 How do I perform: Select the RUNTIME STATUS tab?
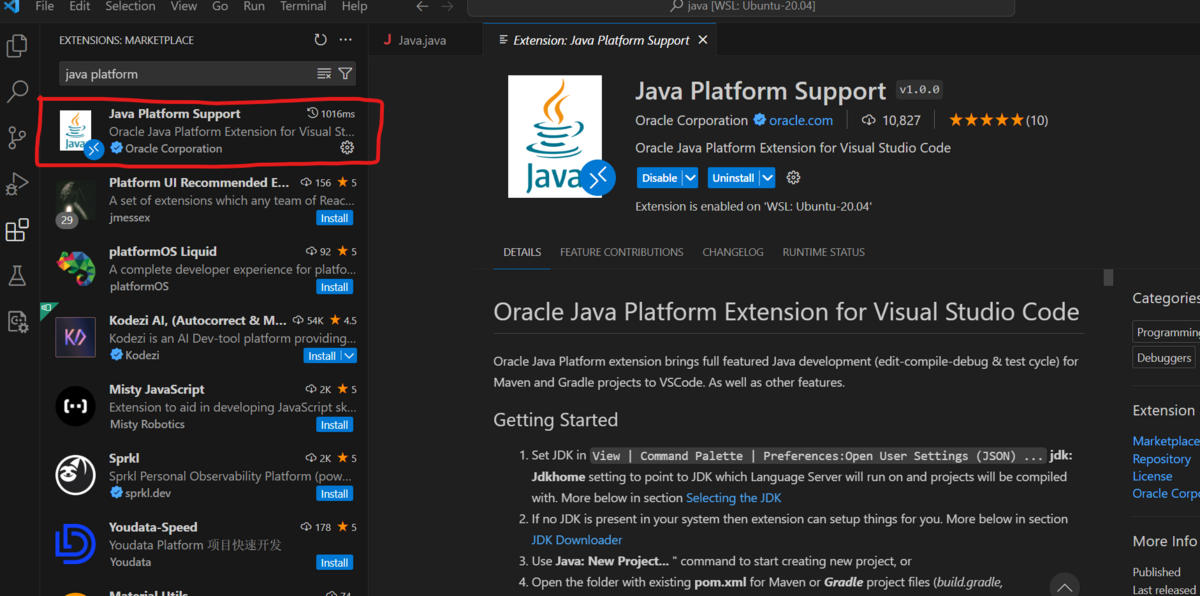[824, 252]
